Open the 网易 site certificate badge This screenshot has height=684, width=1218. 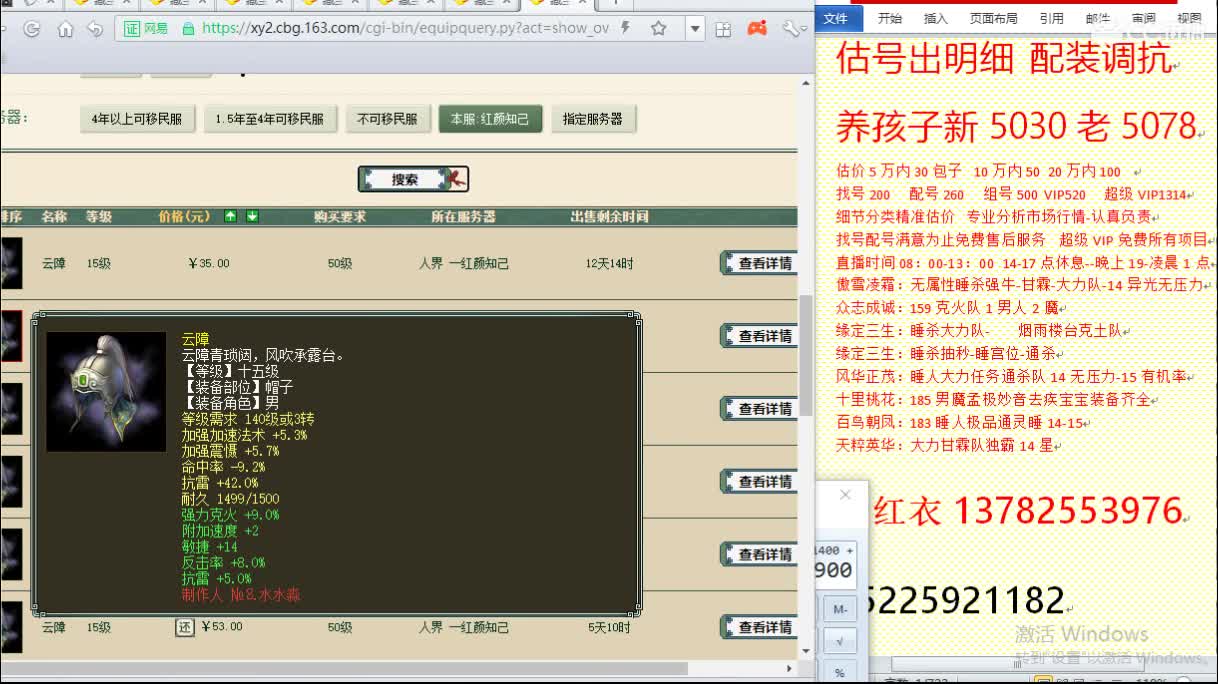click(146, 29)
